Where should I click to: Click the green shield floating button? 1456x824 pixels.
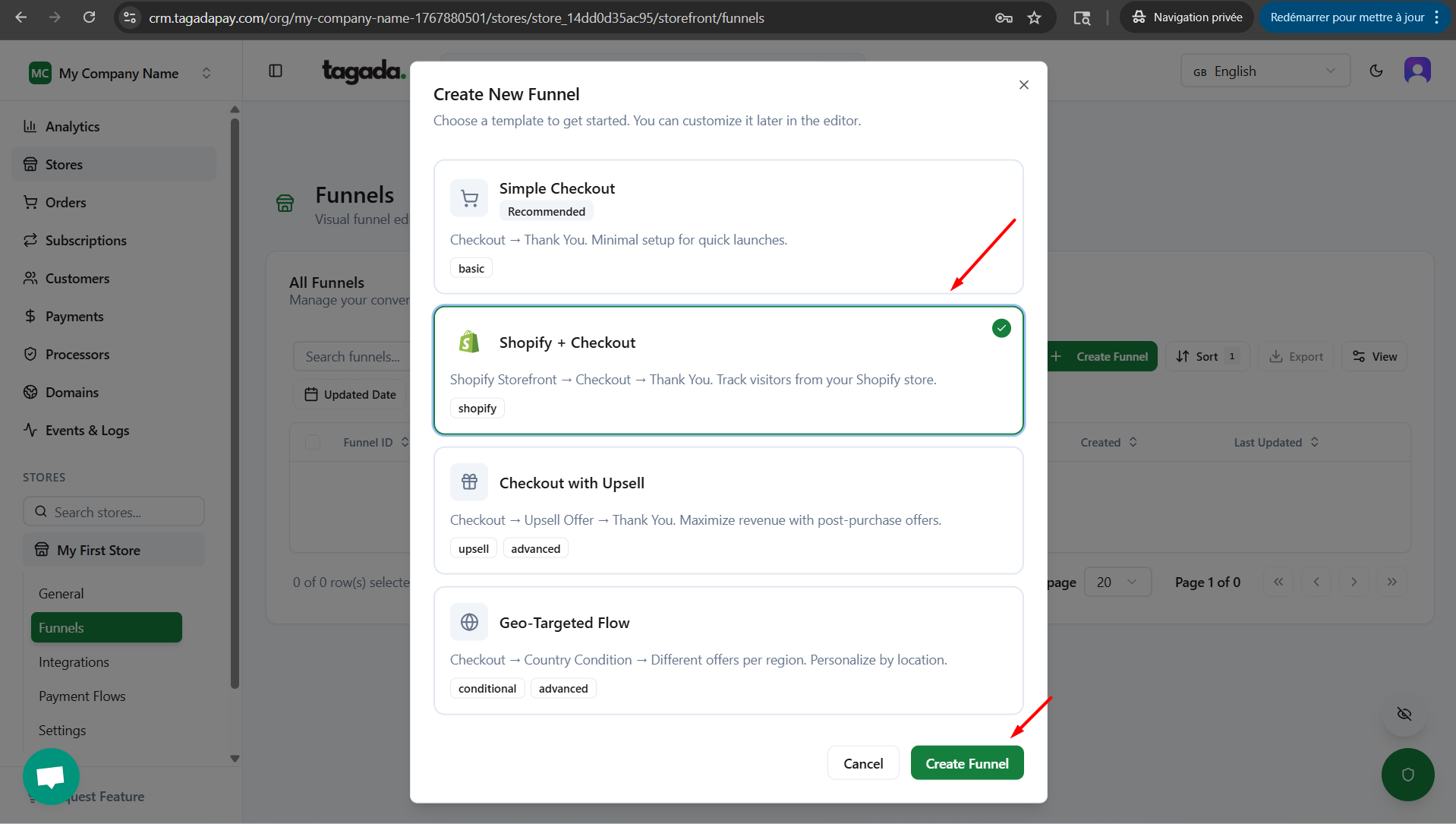point(1407,775)
